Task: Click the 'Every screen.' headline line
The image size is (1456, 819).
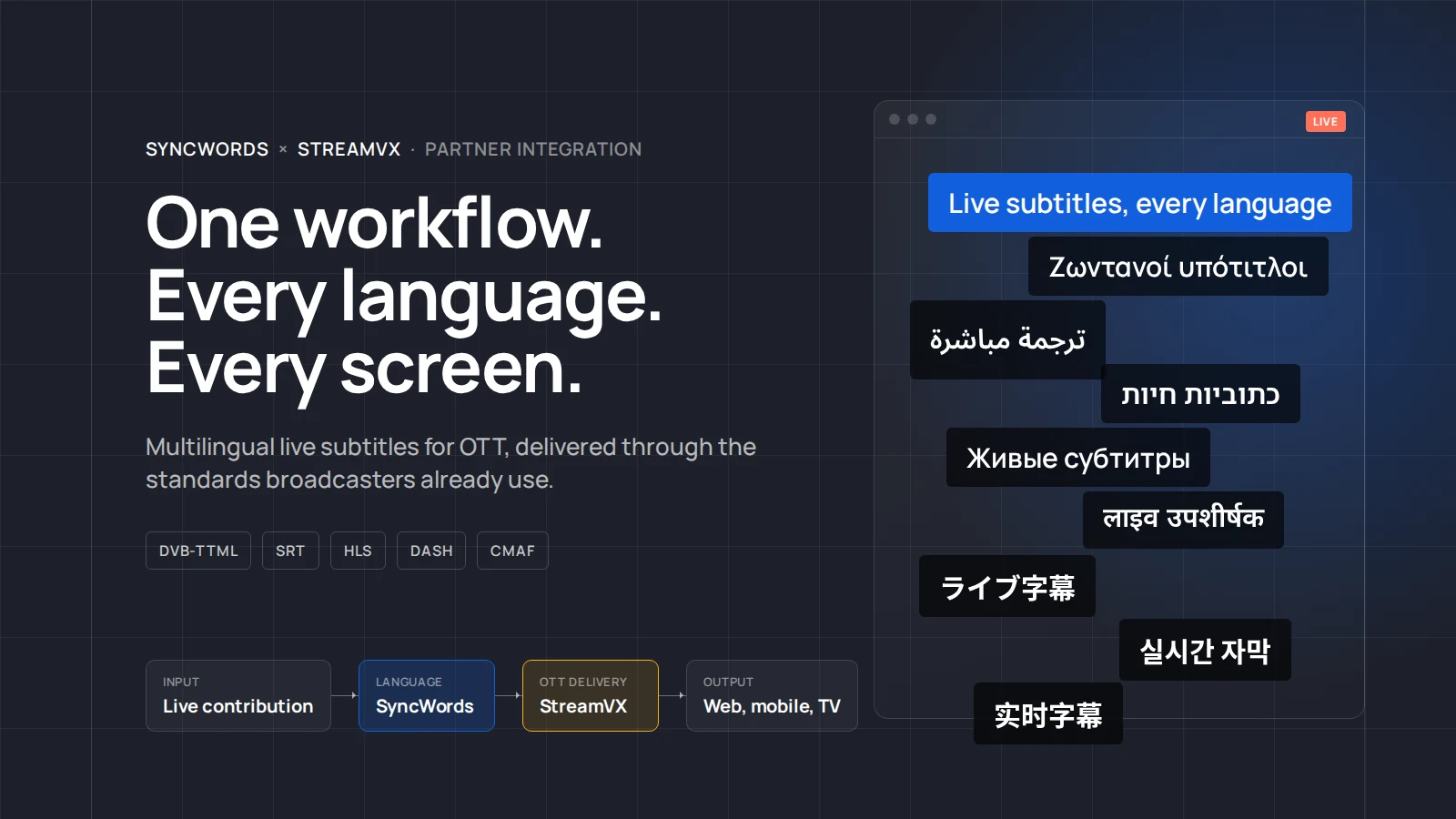Action: click(x=364, y=370)
